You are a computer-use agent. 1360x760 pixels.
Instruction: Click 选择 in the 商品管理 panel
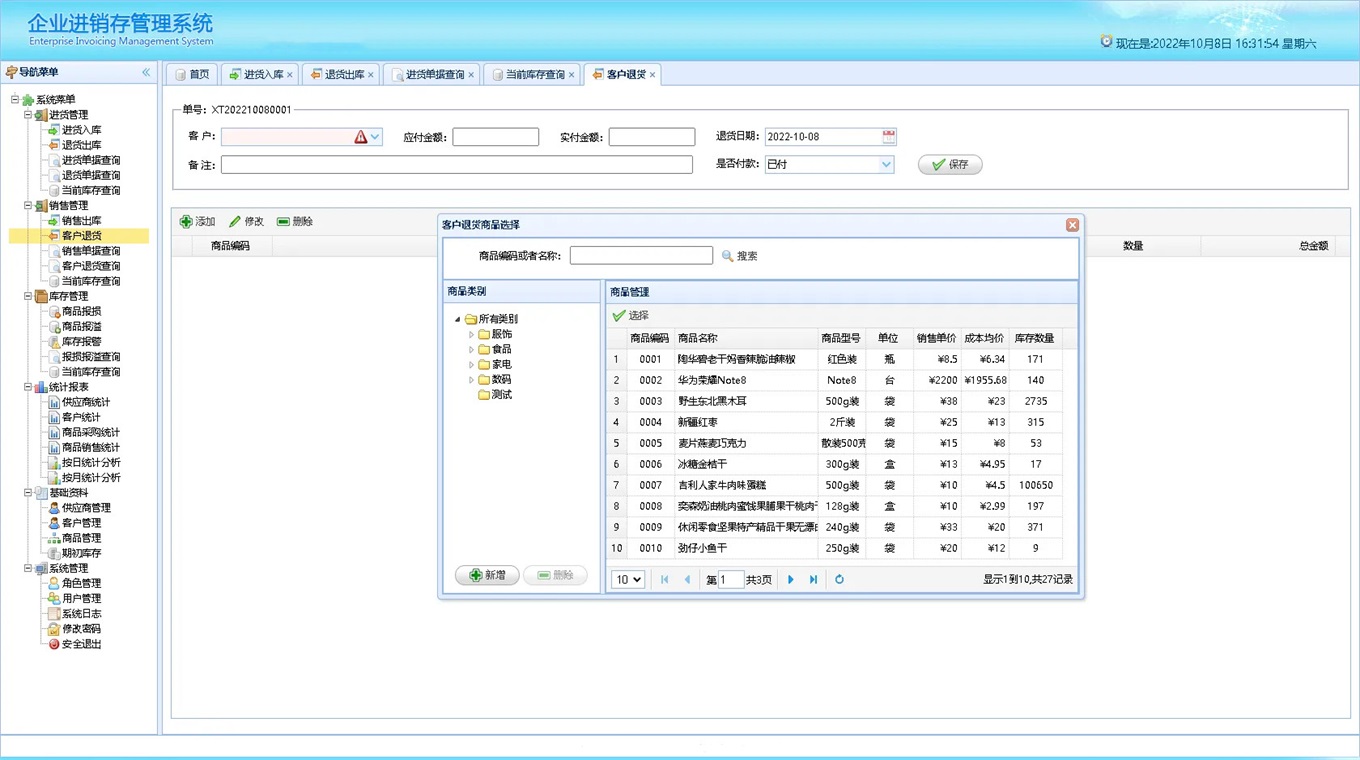coord(631,315)
